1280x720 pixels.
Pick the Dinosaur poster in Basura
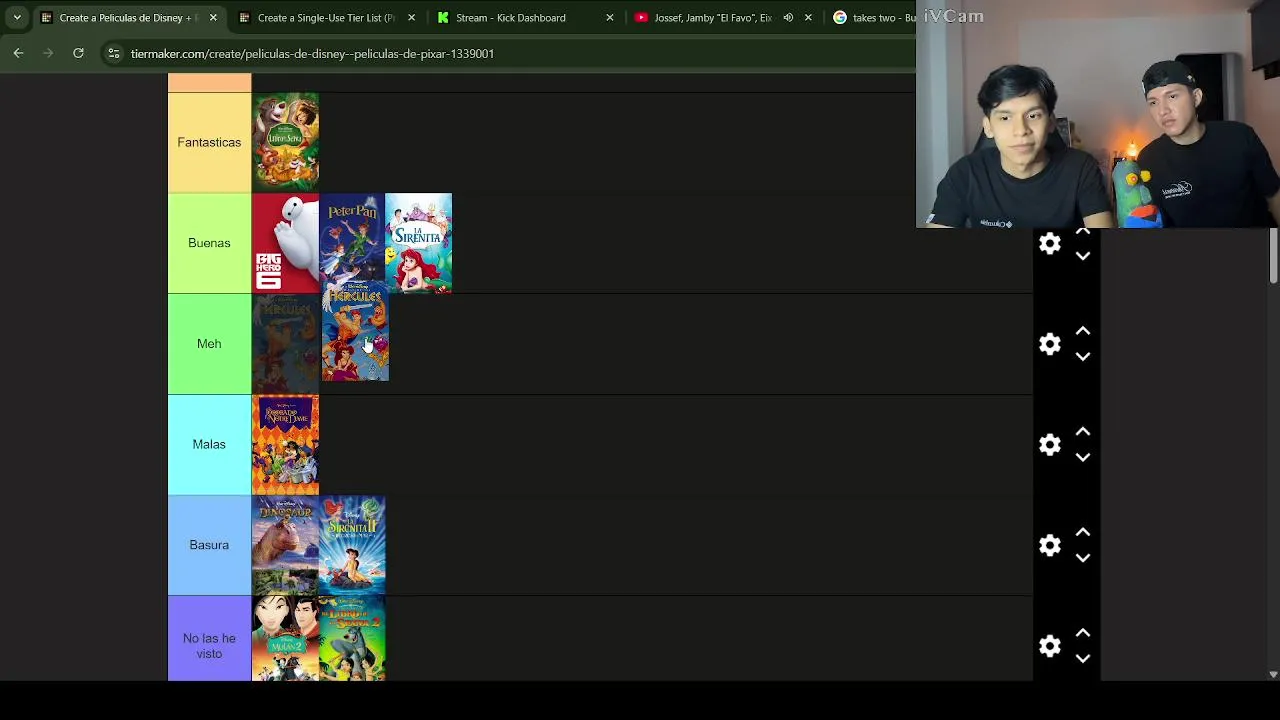(285, 545)
